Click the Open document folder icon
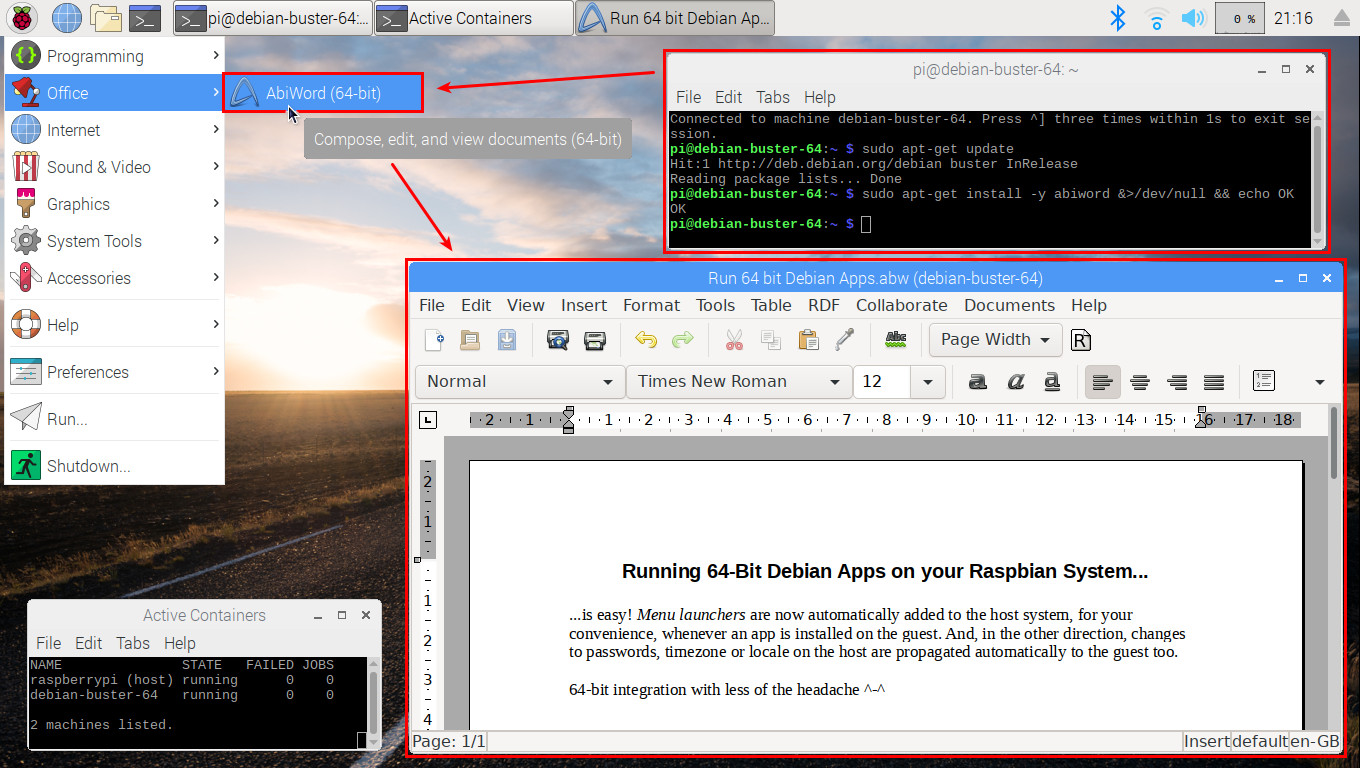1360x768 pixels. [470, 340]
